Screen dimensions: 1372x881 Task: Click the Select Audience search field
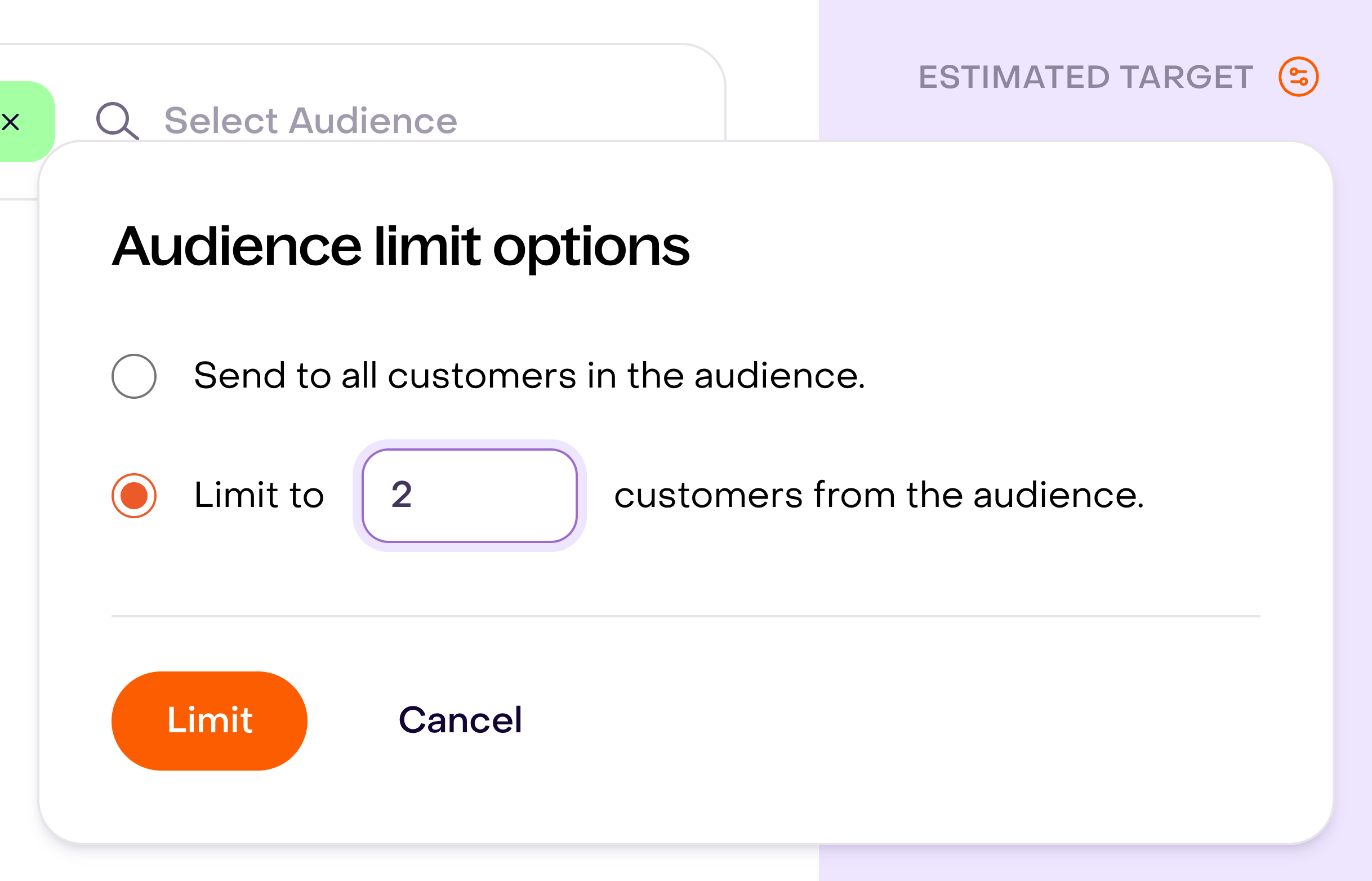[310, 121]
